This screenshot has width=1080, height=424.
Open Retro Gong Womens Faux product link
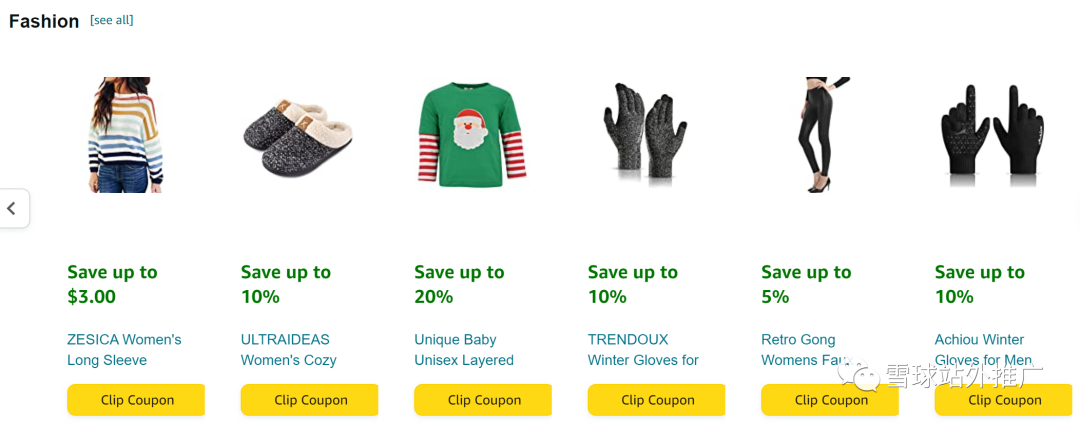click(x=807, y=350)
